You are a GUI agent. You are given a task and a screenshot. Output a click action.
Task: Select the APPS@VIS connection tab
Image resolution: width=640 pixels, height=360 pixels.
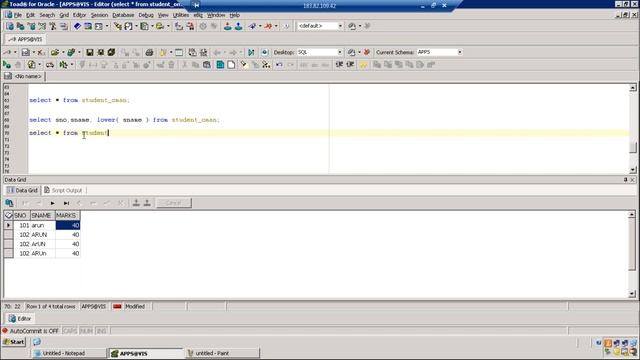coord(25,39)
